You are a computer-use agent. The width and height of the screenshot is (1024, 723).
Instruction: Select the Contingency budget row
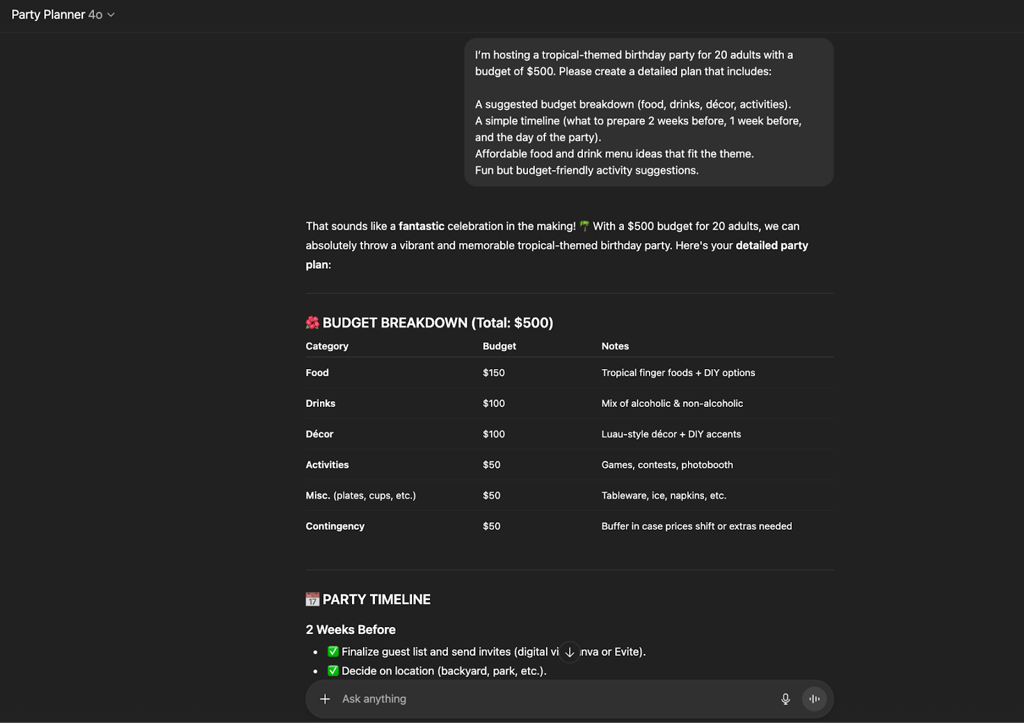pos(569,526)
